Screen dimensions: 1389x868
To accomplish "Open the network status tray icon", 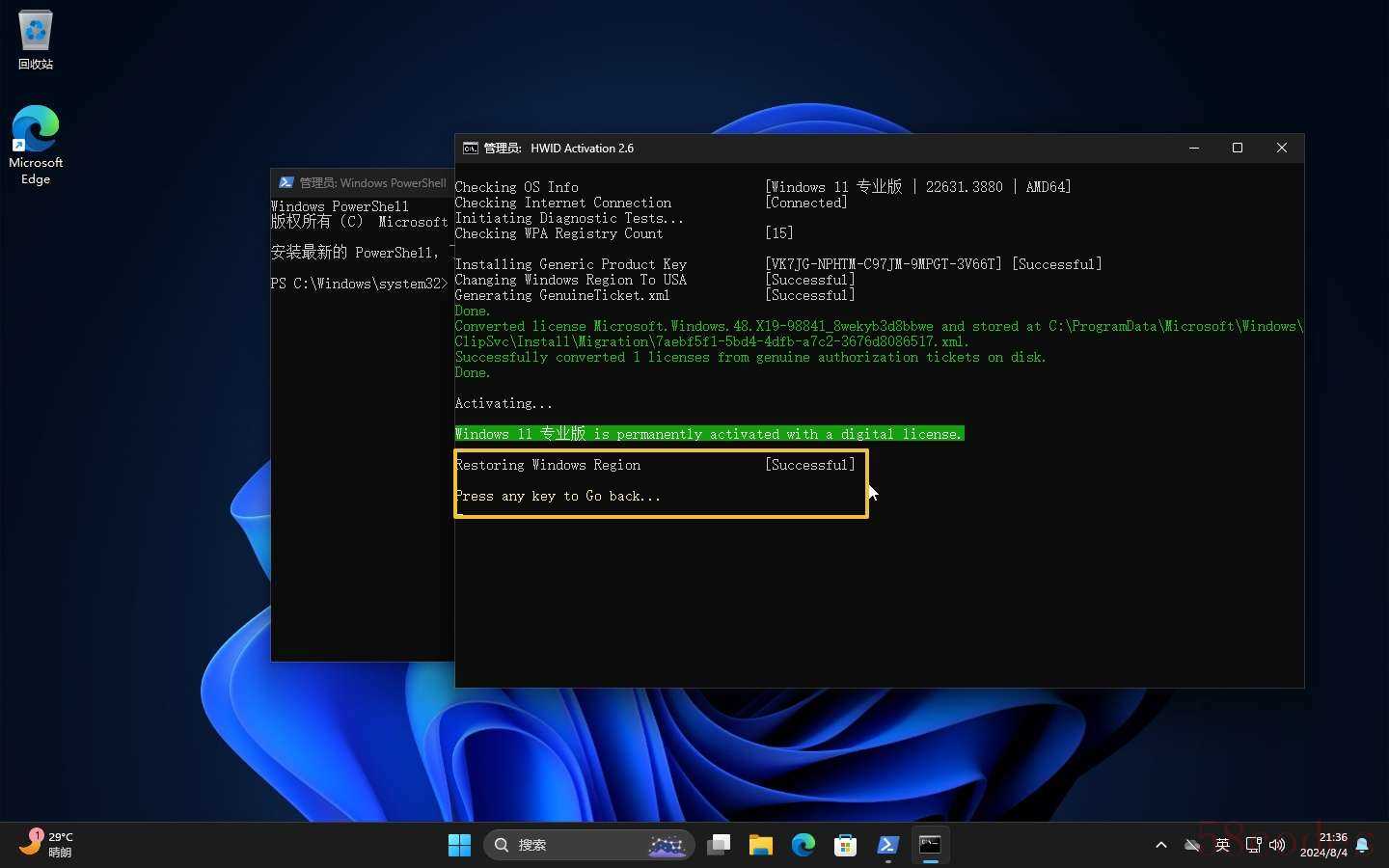I will 1253,845.
